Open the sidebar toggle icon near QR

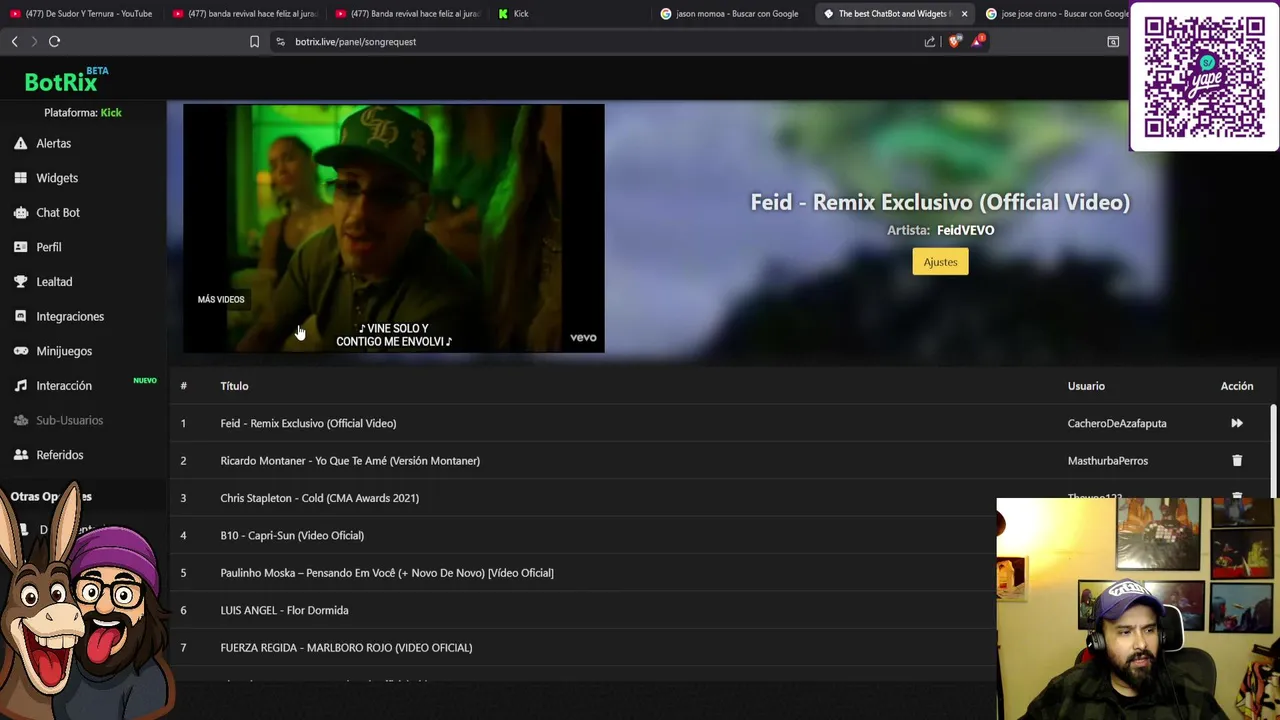[1113, 42]
